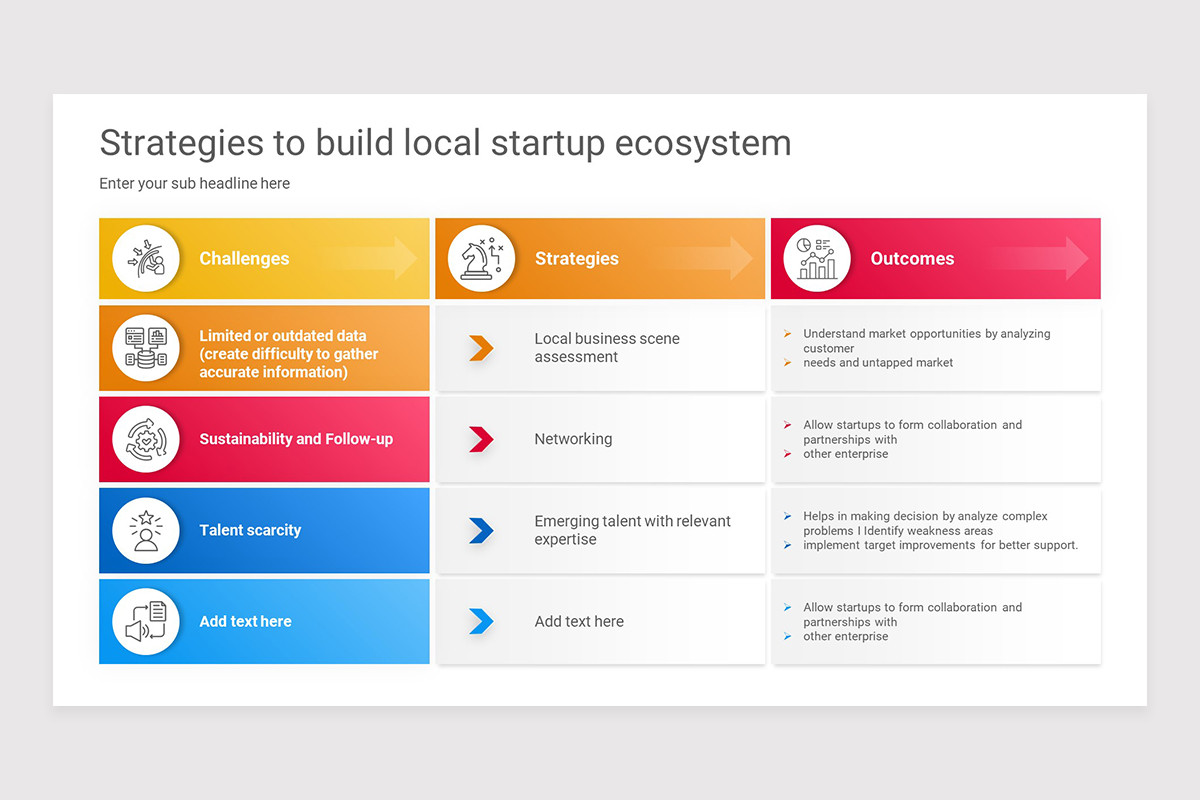Click the Challenges header funnel icon
Screen dimensions: 1200x800
pyautogui.click(x=146, y=259)
